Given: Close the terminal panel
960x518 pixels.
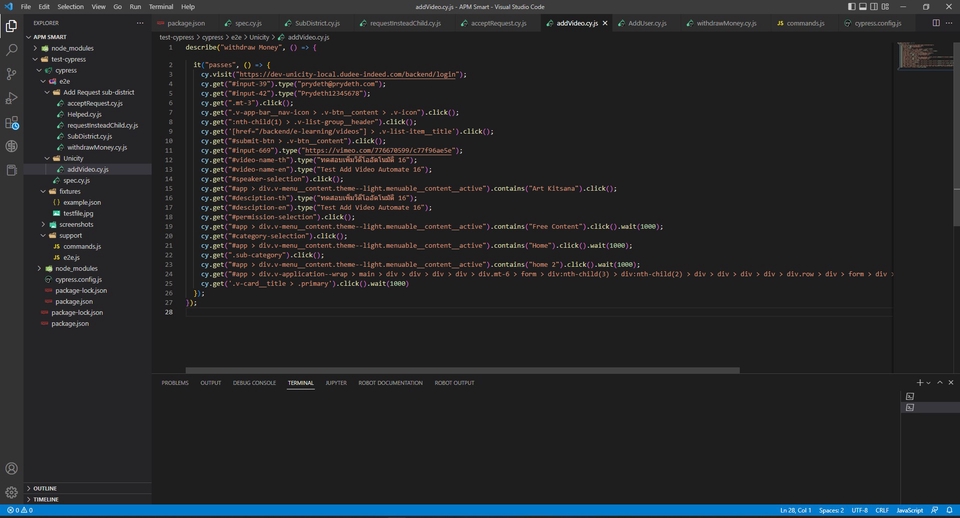Looking at the screenshot, I should click(951, 383).
